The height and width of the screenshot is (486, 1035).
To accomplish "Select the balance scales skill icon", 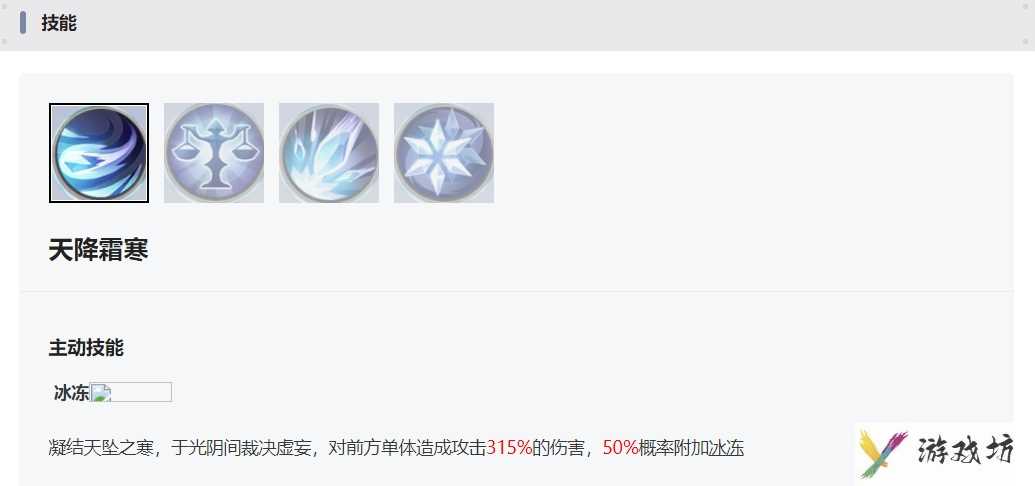I will [214, 153].
